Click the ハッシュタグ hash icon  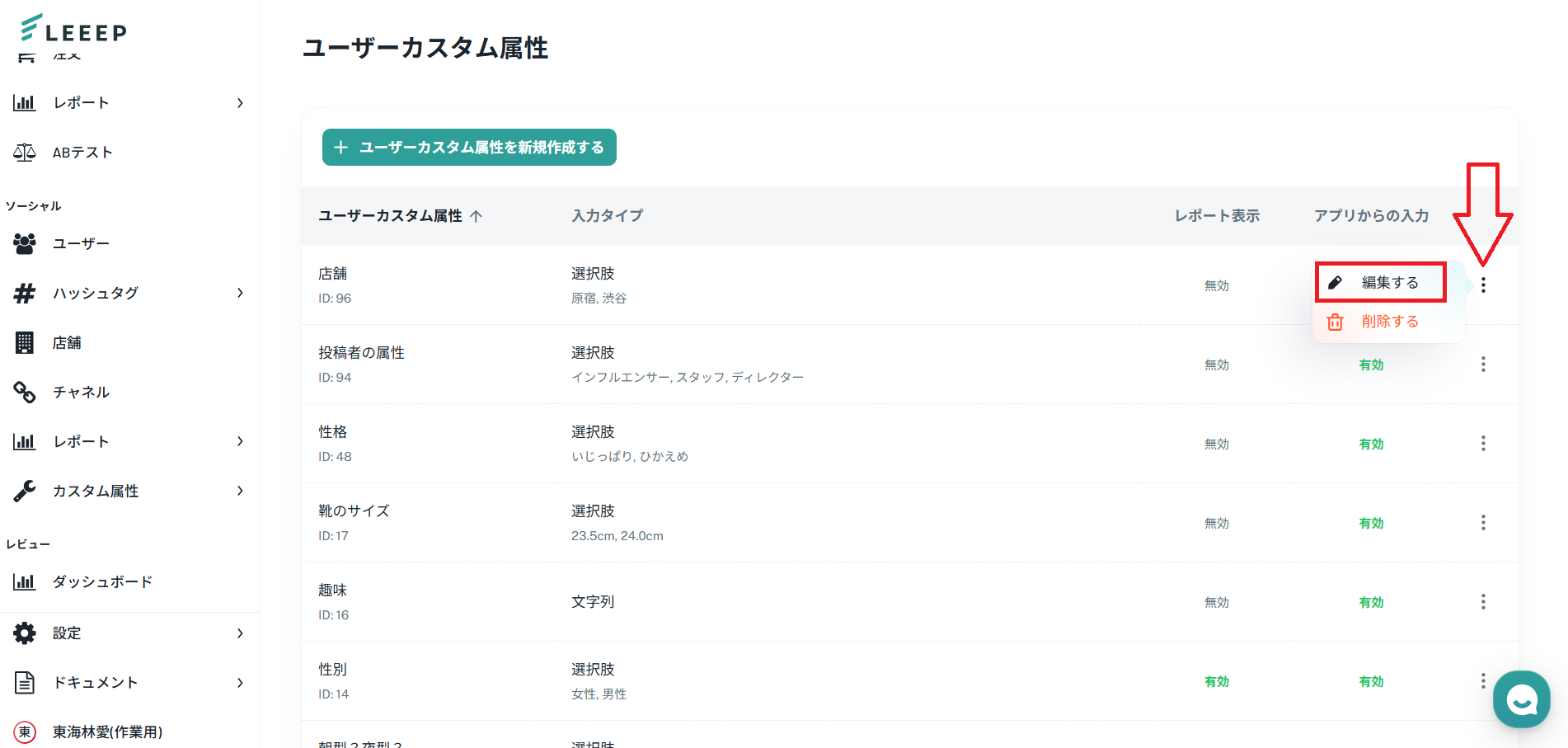point(25,293)
